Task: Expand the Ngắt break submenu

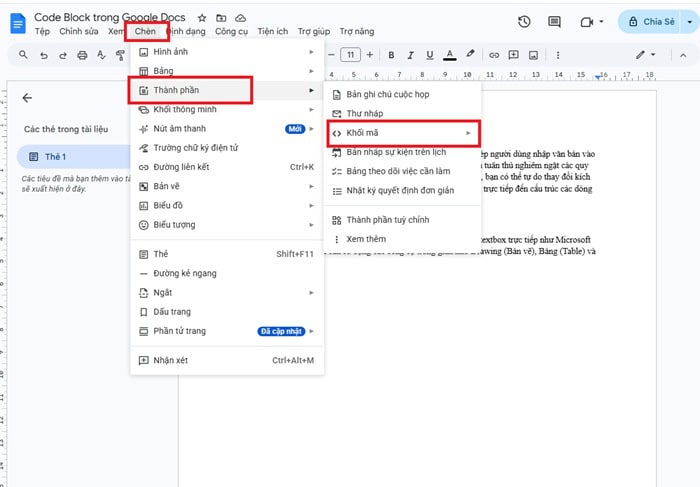Action: coord(227,292)
